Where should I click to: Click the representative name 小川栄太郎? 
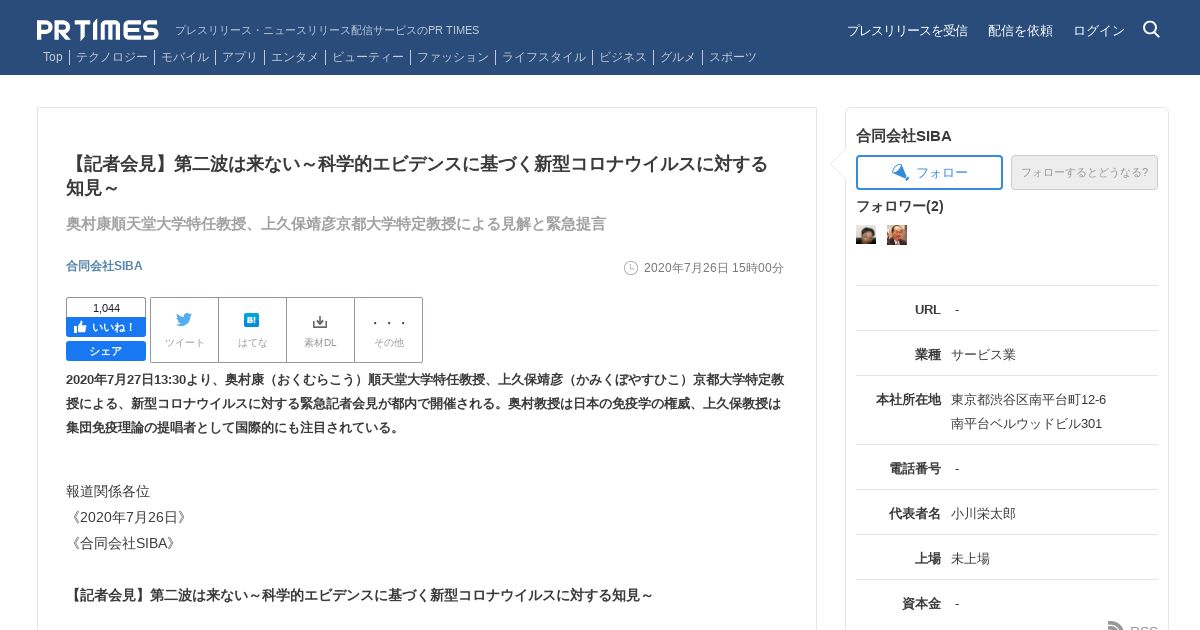click(983, 513)
